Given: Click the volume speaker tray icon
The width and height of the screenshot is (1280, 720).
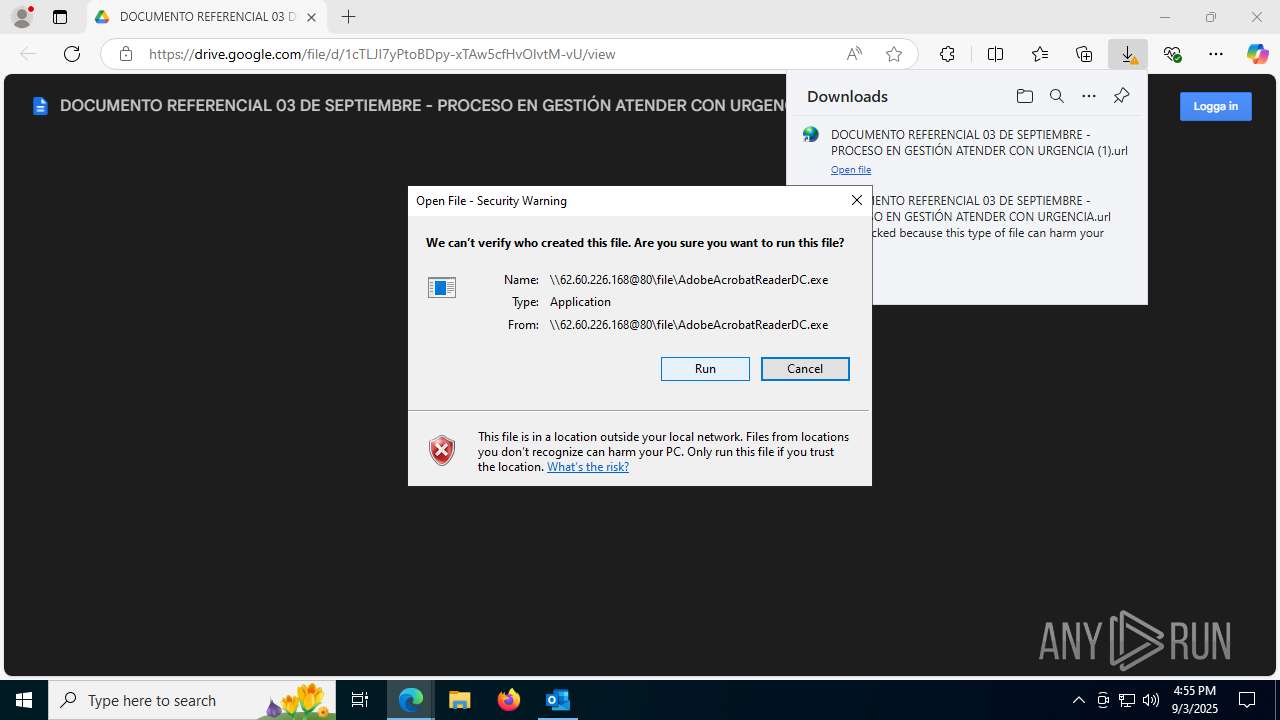Looking at the screenshot, I should point(1151,700).
